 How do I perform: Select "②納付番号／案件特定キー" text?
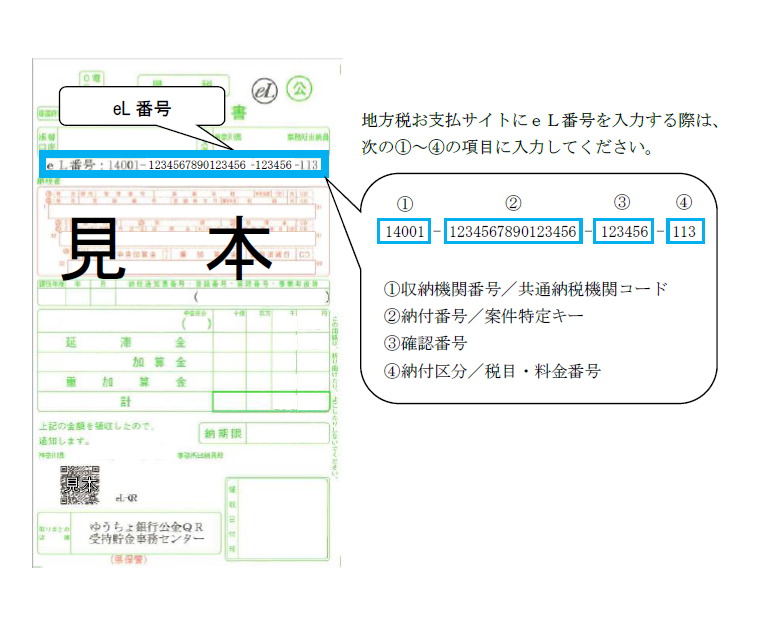click(483, 316)
